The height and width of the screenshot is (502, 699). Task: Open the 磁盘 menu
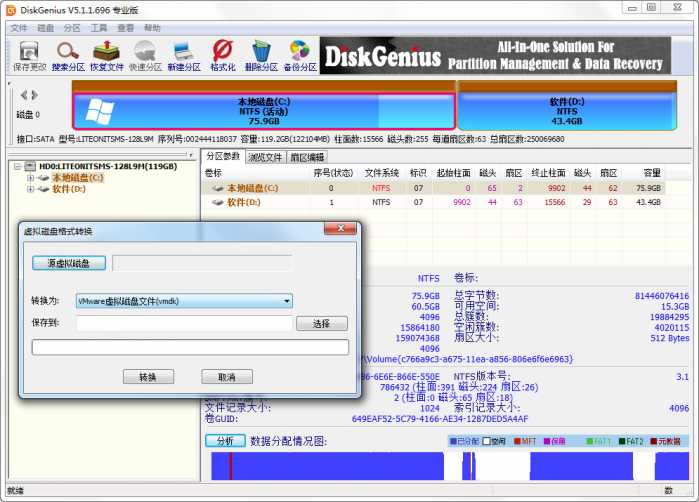tap(45, 28)
